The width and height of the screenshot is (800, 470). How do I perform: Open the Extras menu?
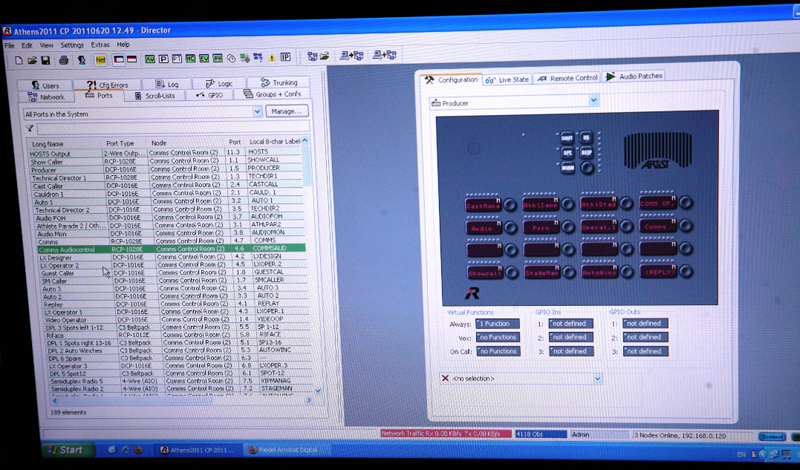[100, 45]
